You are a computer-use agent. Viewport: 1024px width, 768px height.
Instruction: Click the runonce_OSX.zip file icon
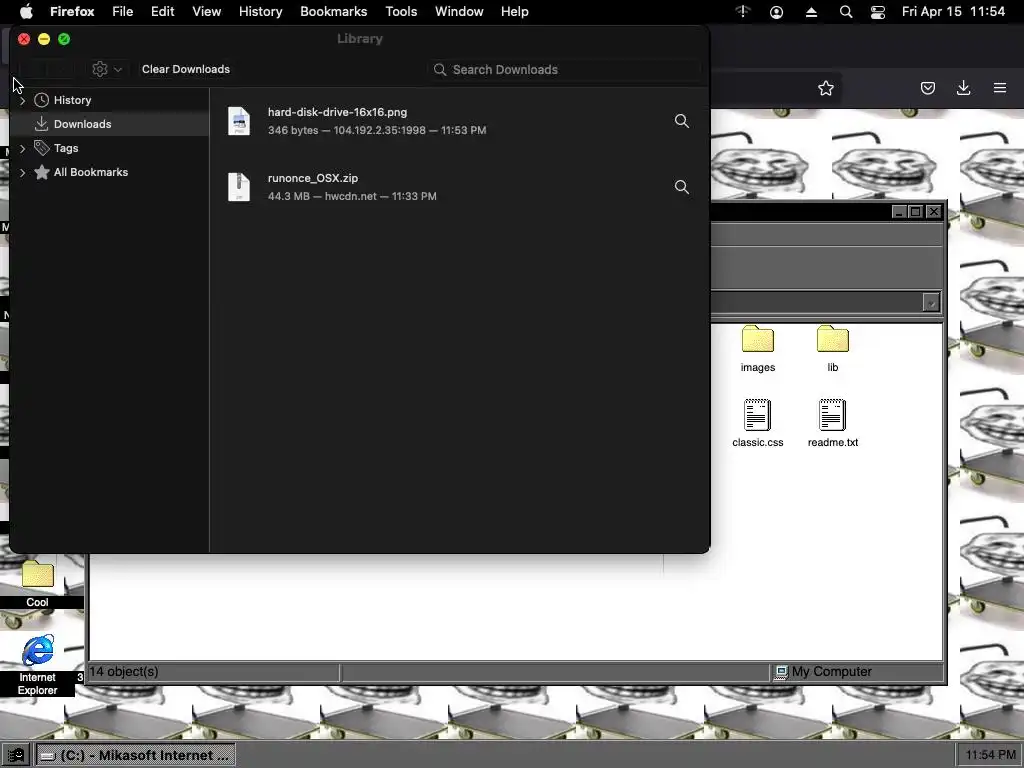point(239,187)
